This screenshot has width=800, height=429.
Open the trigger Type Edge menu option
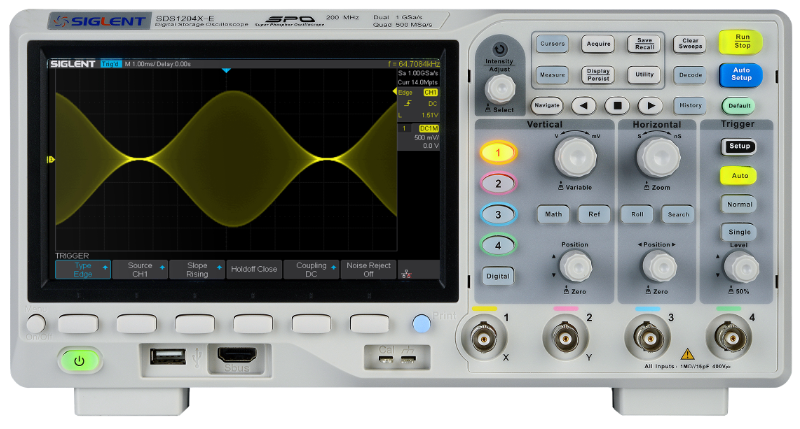coord(83,269)
